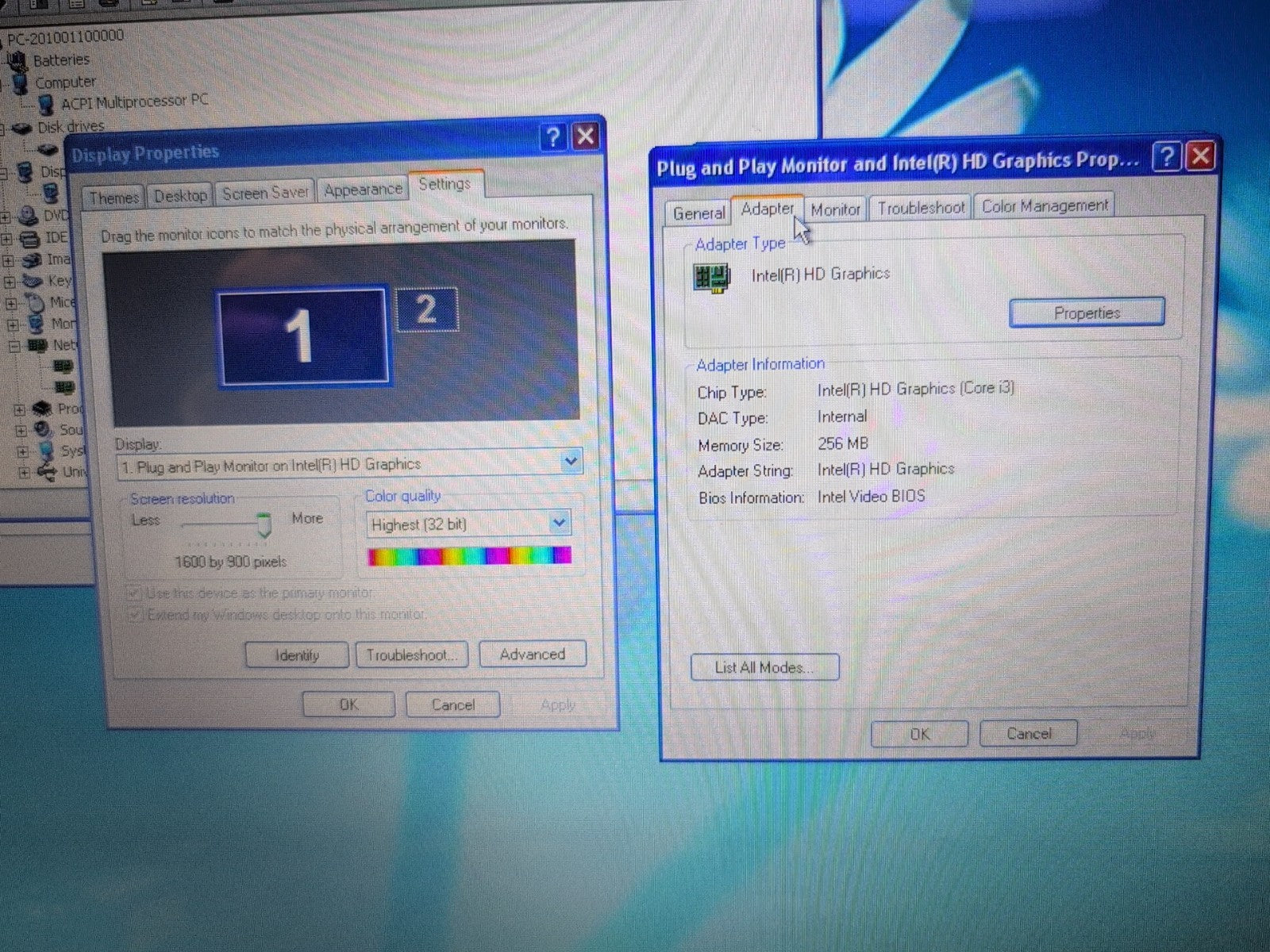Click Cancel in Display Properties
The width and height of the screenshot is (1270, 952).
tap(452, 704)
